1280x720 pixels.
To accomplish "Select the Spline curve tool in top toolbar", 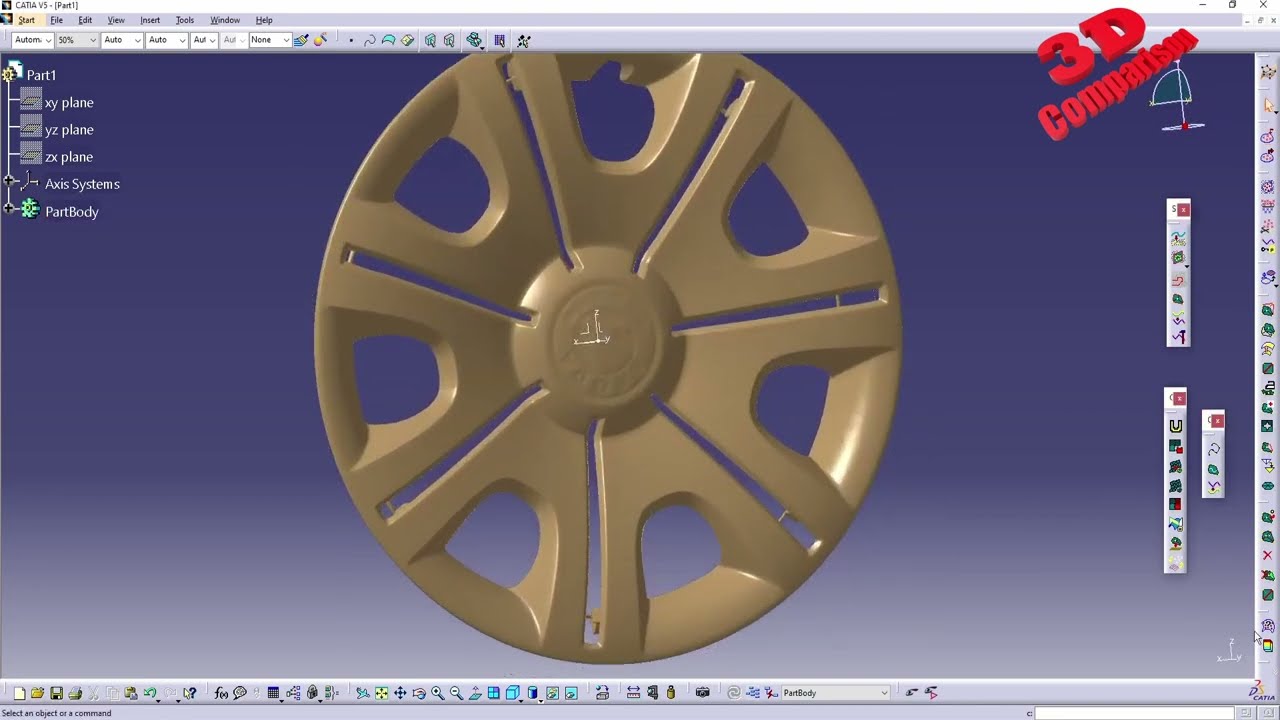I will [x=369, y=40].
